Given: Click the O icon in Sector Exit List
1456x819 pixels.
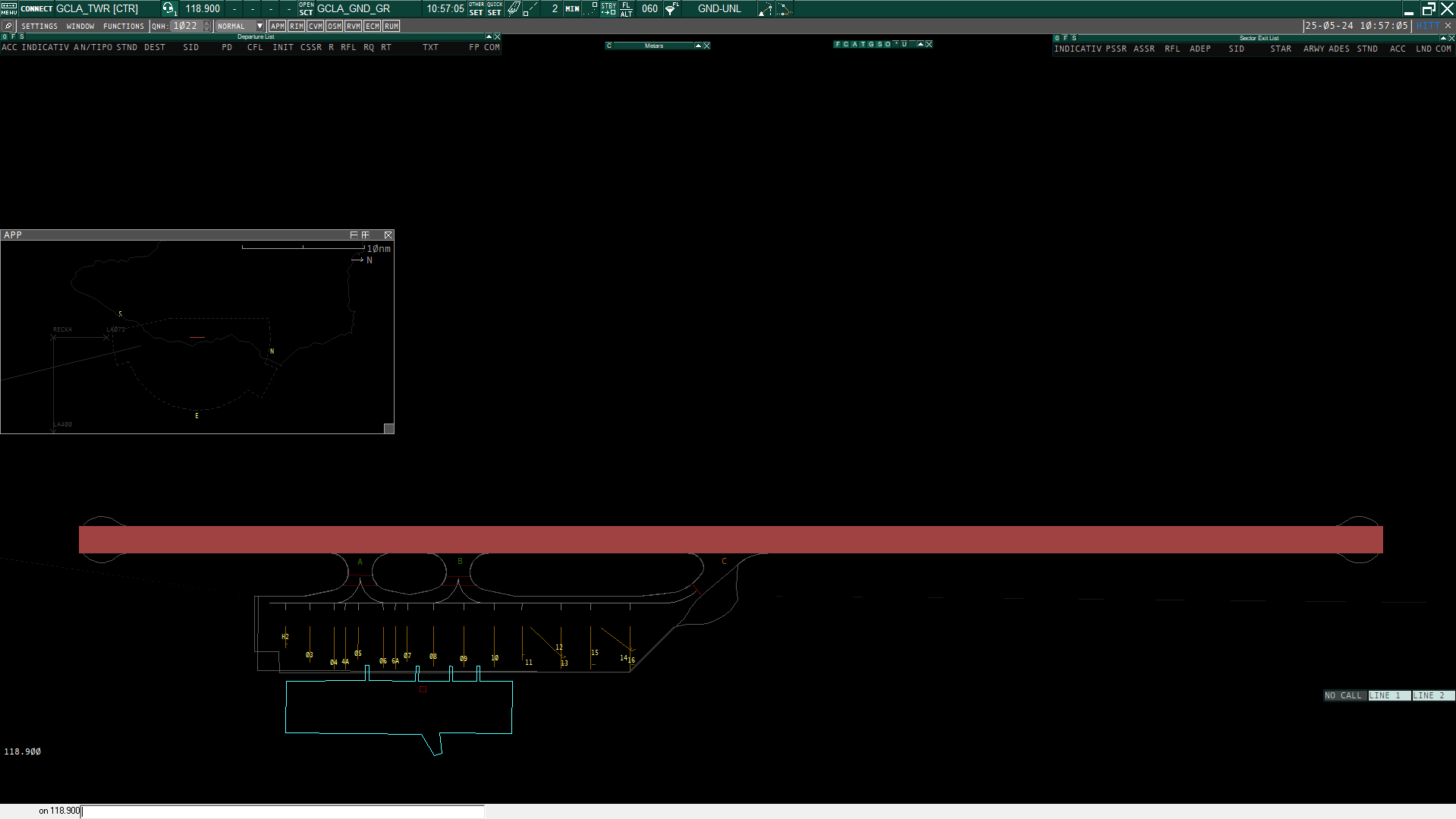Looking at the screenshot, I should pos(1057,38).
